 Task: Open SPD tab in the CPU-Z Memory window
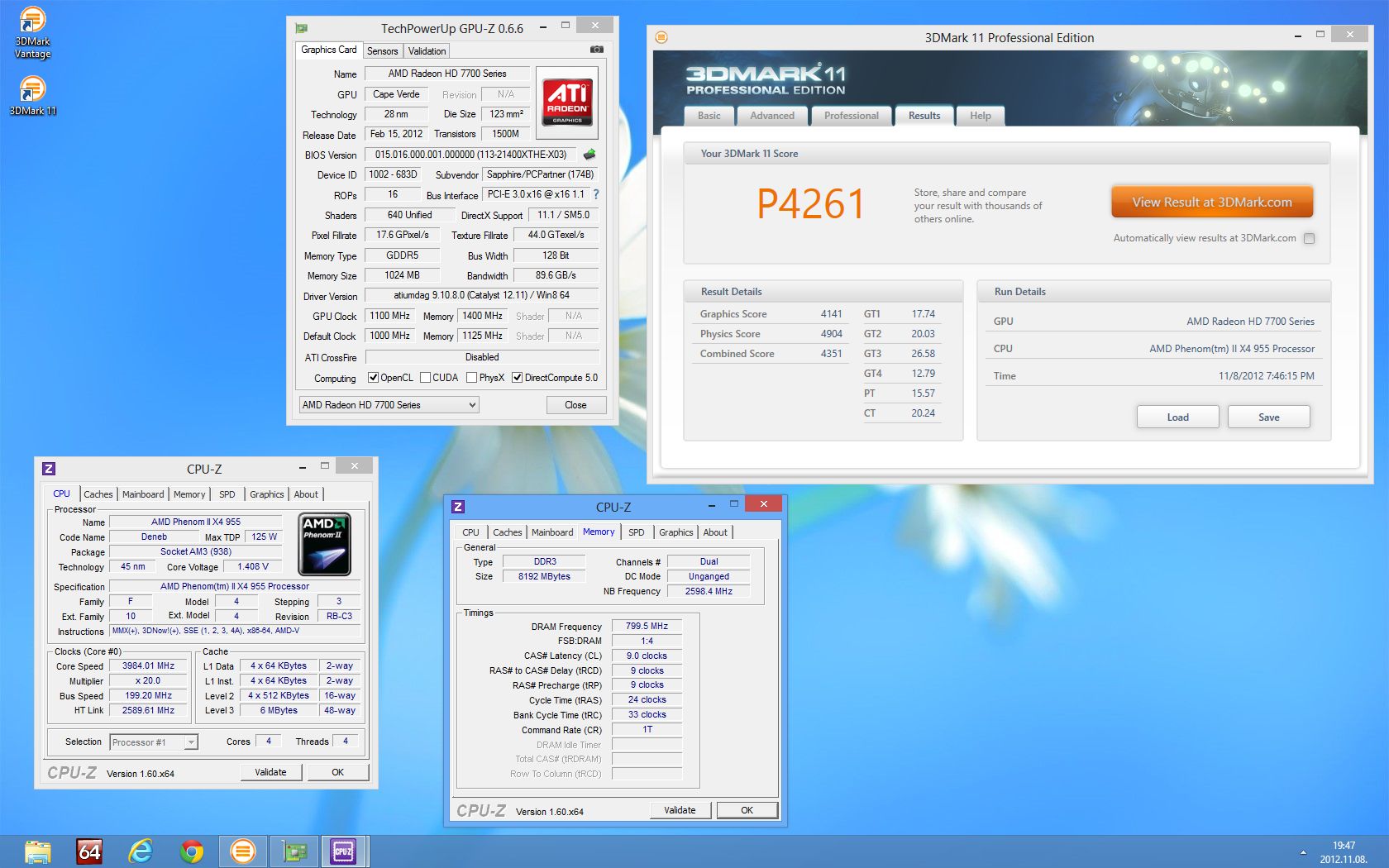(636, 532)
